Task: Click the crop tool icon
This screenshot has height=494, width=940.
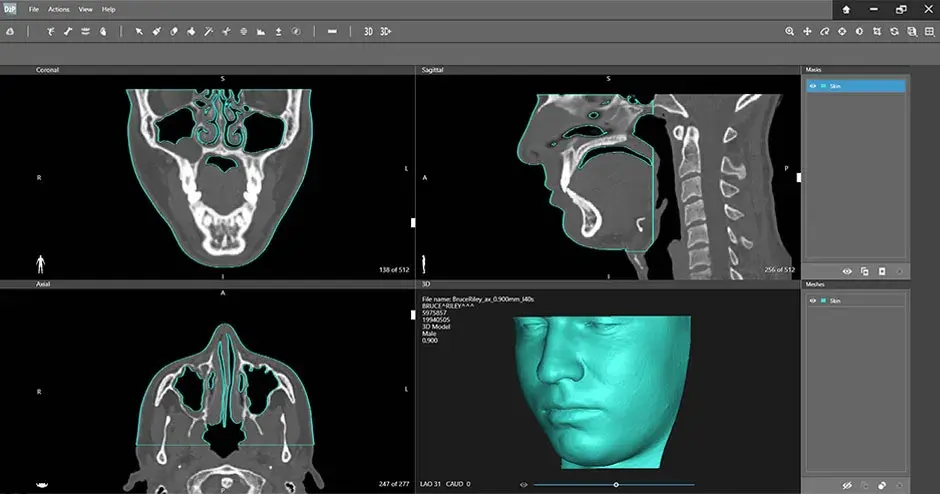Action: (x=877, y=31)
